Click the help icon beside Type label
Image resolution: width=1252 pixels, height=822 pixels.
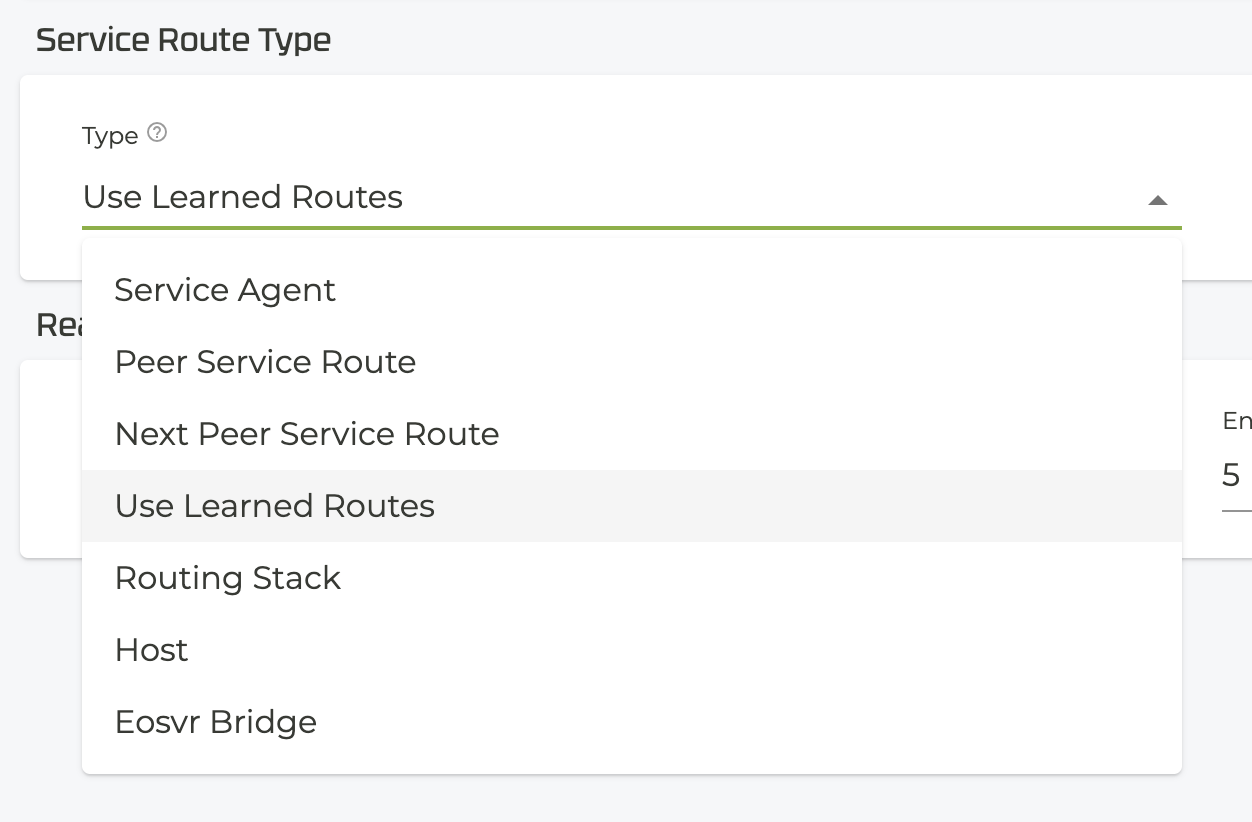tap(157, 133)
